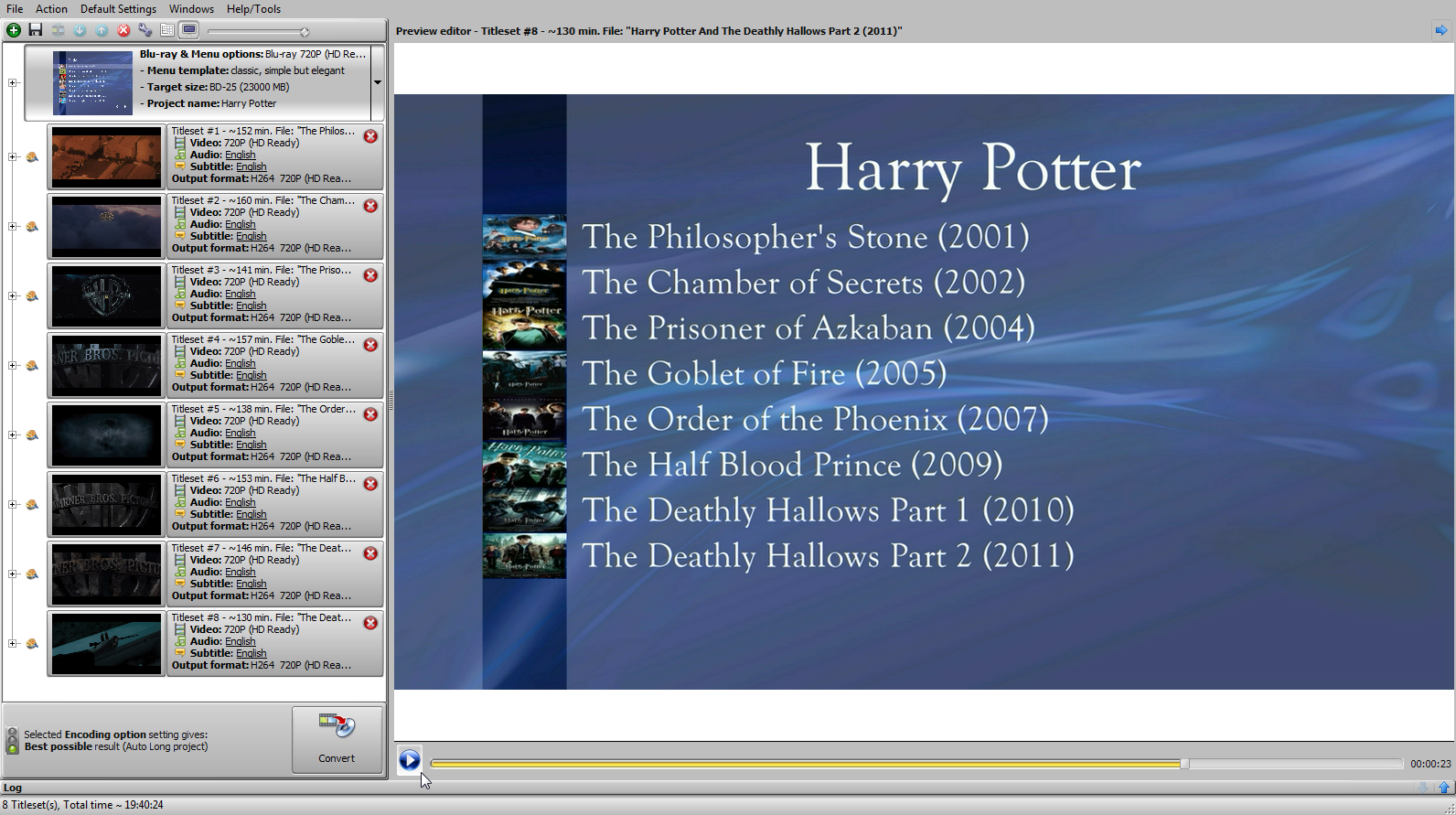The height and width of the screenshot is (815, 1456).
Task: Remove Titleset #5 with its red X
Action: tap(370, 414)
